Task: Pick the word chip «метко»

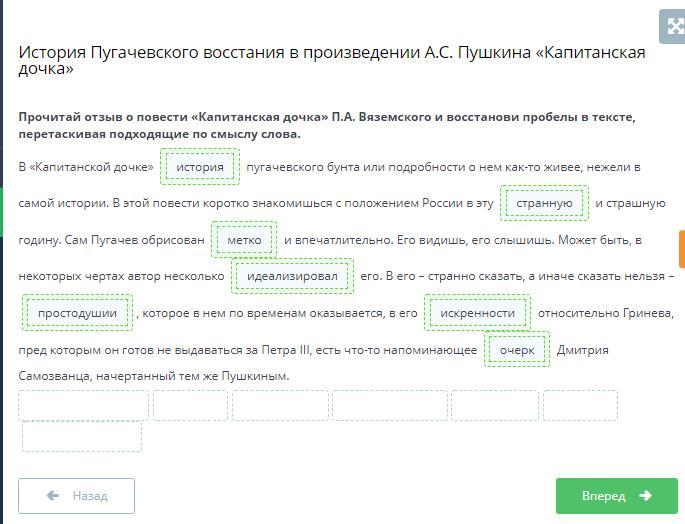Action: [x=244, y=240]
